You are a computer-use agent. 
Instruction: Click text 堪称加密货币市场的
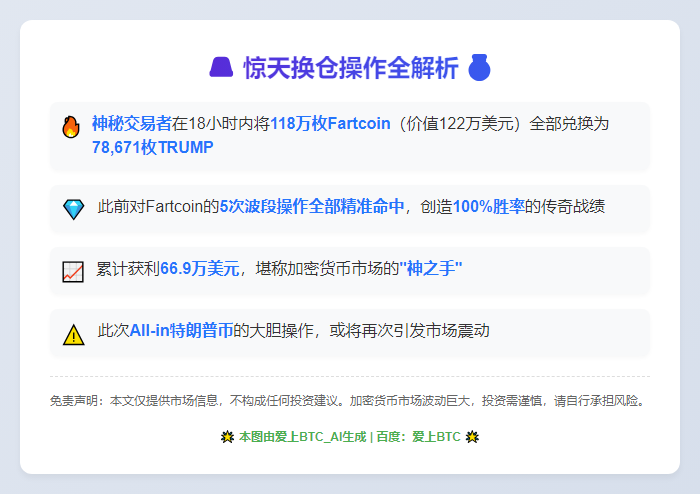(x=327, y=268)
